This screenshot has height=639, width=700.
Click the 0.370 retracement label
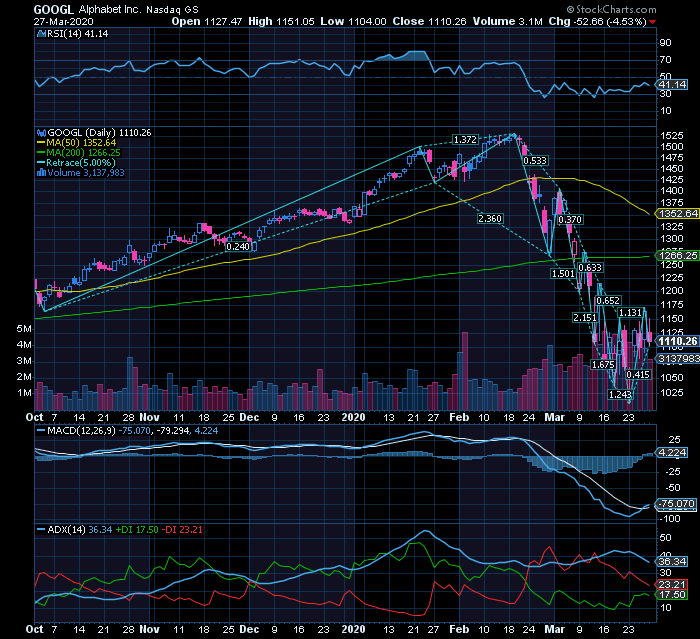coord(570,220)
